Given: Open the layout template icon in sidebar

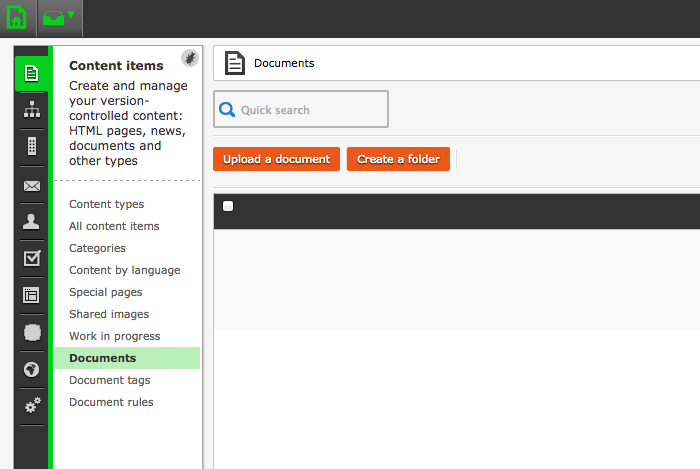Looking at the screenshot, I should pyautogui.click(x=31, y=295).
